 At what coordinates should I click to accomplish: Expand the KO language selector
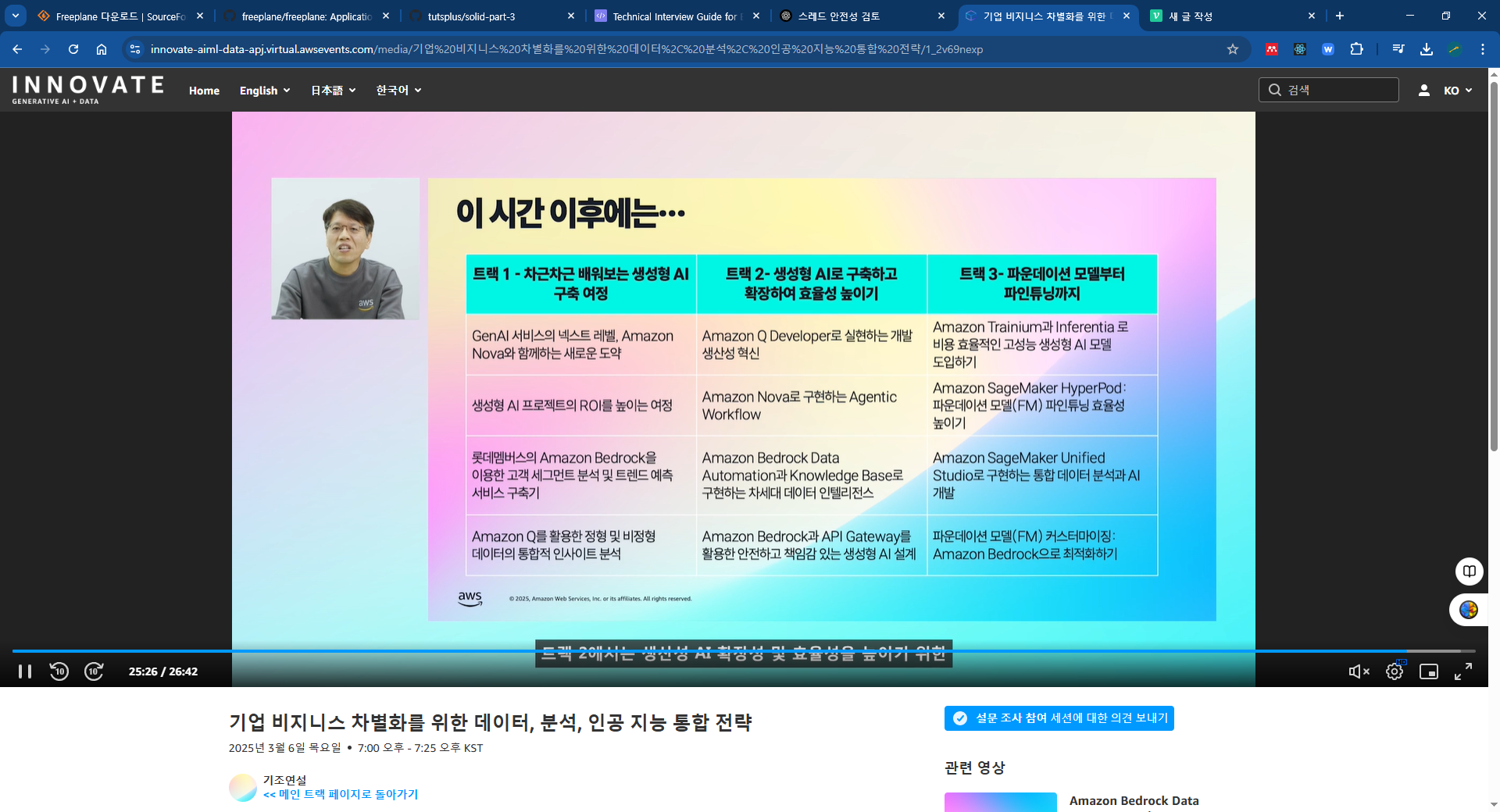pyautogui.click(x=1458, y=91)
